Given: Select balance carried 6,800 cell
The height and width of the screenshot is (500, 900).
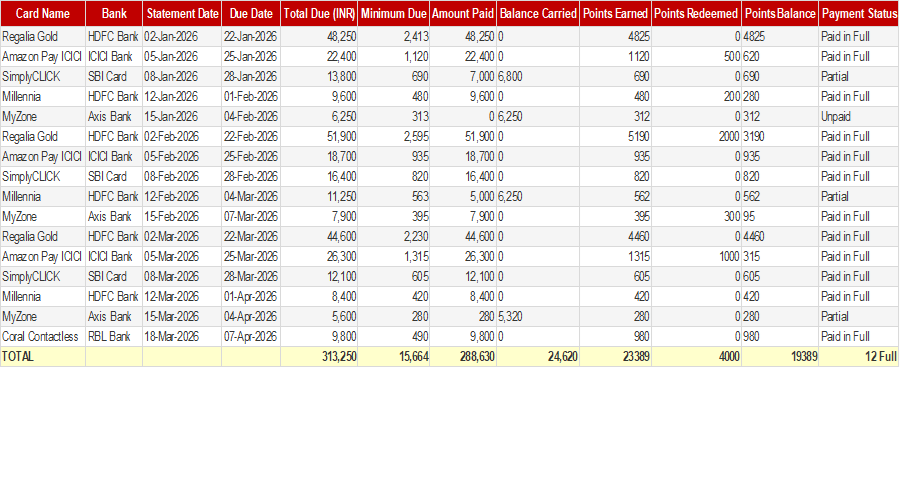Looking at the screenshot, I should [538, 76].
